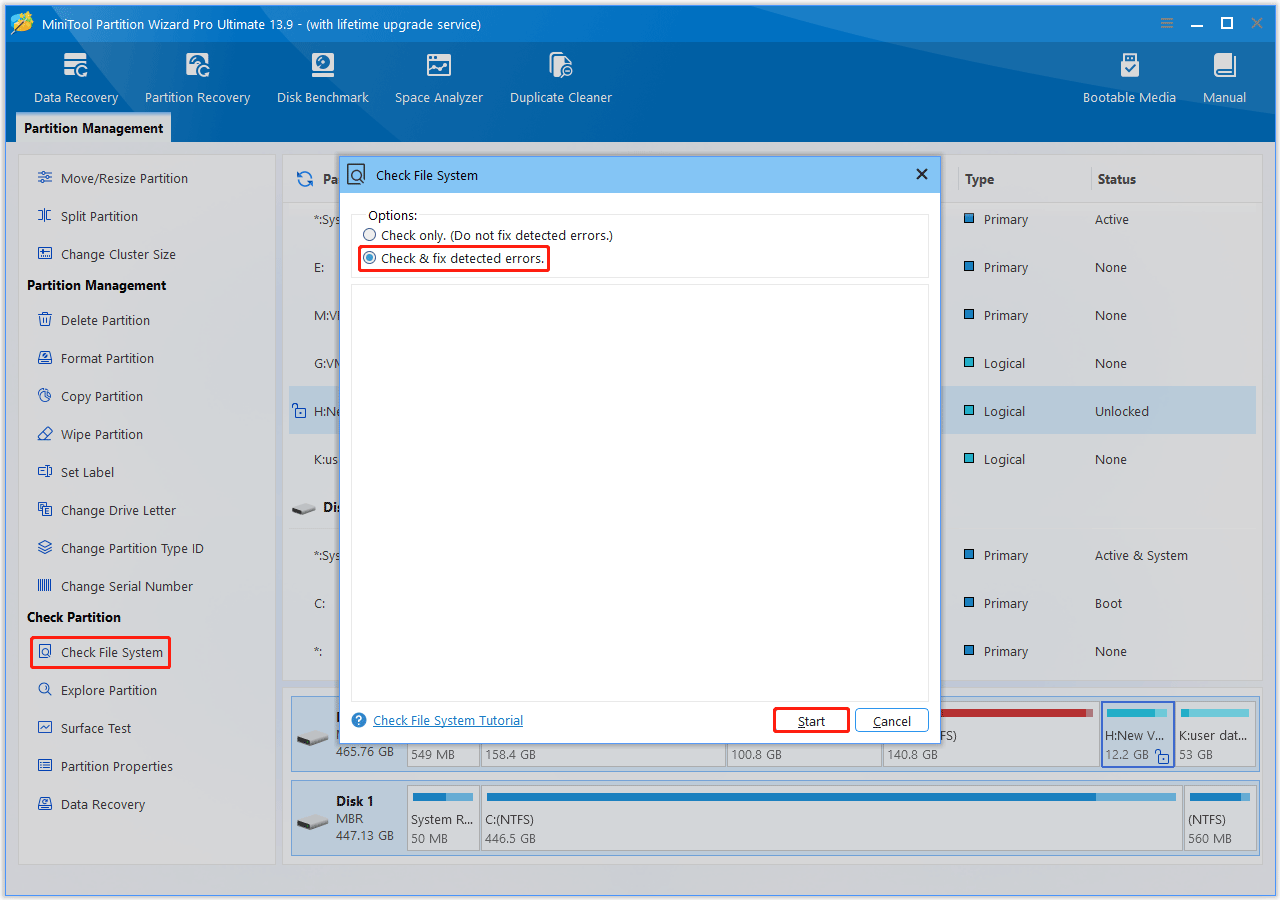Screen dimensions: 1280x900
Task: Open Partition Properties
Action: (116, 766)
